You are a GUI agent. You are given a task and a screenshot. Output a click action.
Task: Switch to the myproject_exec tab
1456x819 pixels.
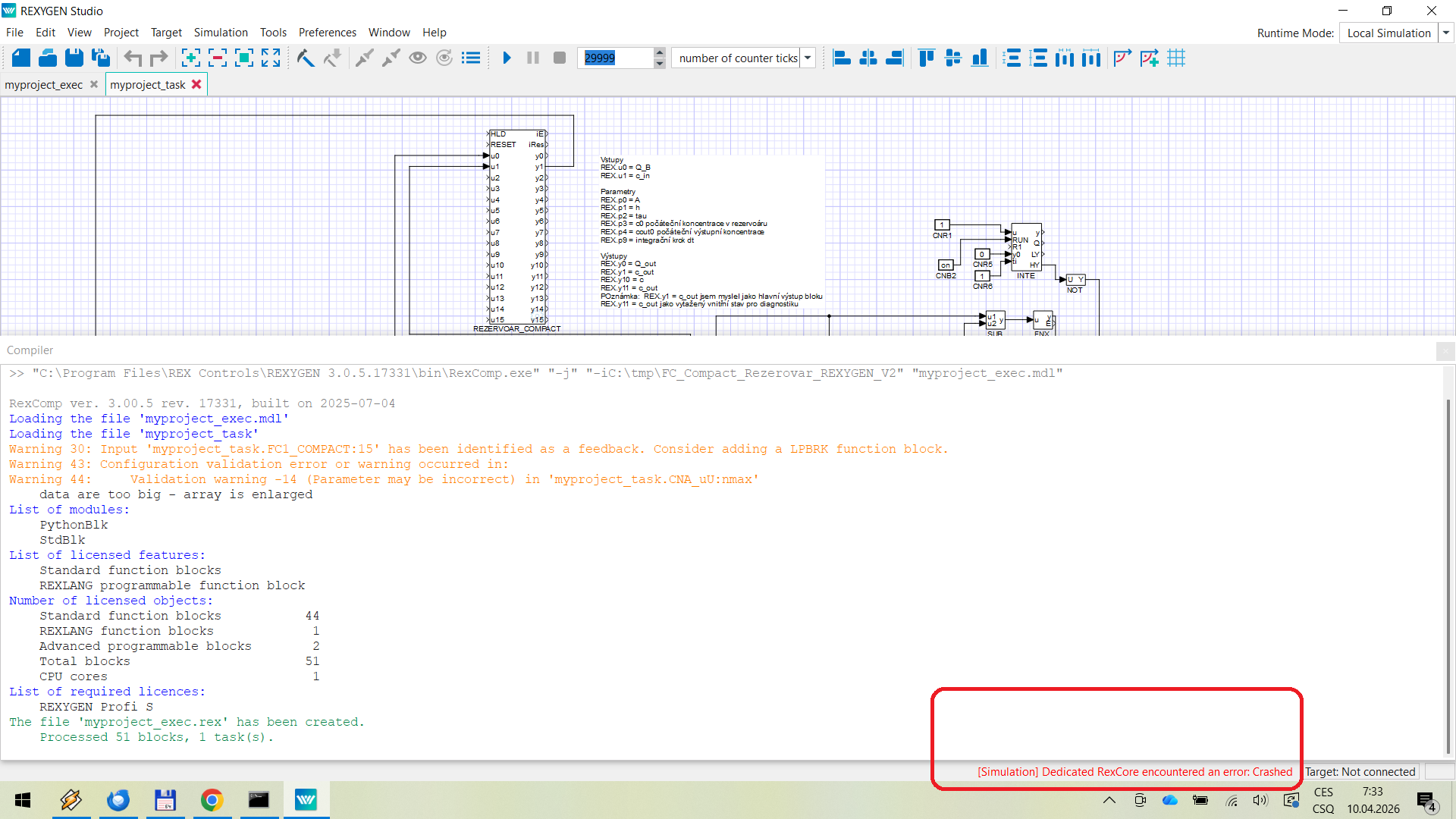tap(44, 84)
